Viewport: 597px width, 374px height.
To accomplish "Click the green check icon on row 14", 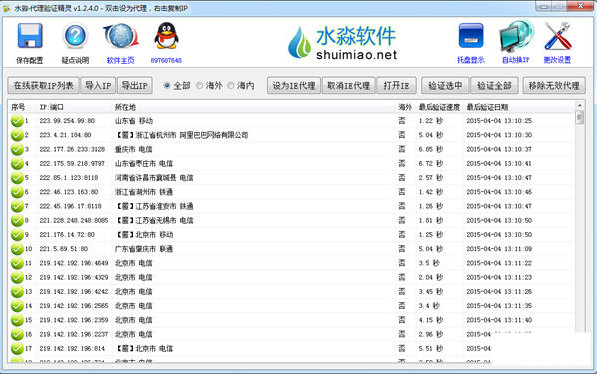I will [x=17, y=306].
